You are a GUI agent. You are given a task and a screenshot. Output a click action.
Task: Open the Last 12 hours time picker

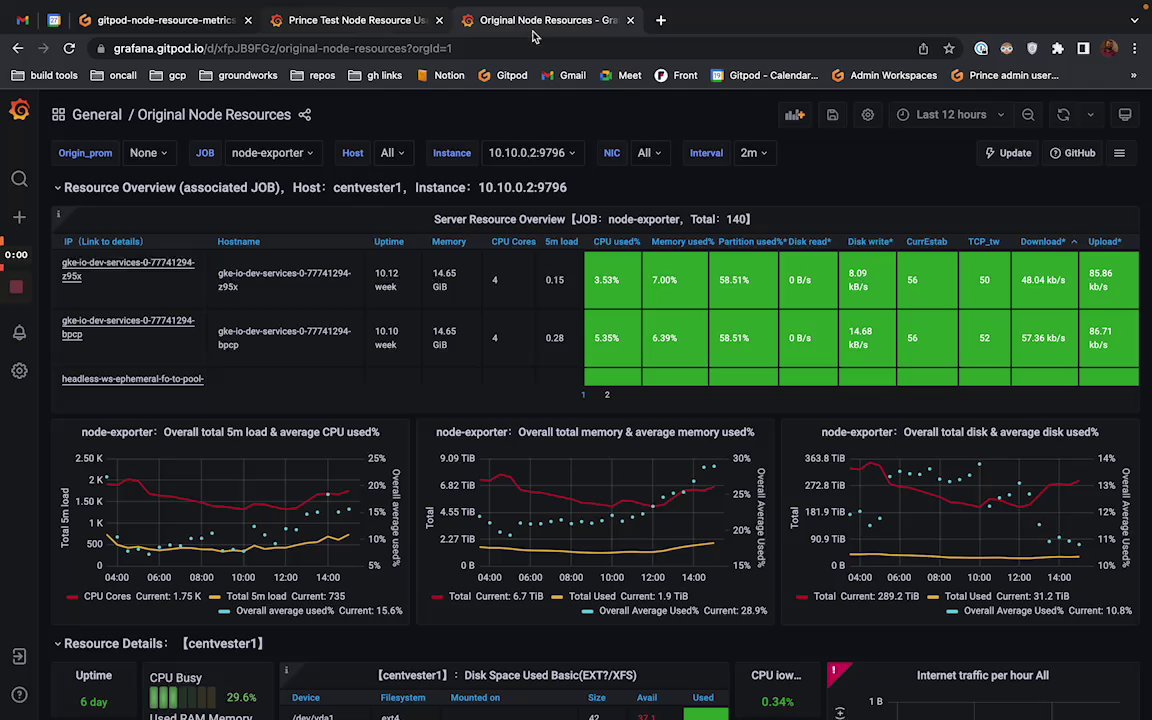(951, 115)
